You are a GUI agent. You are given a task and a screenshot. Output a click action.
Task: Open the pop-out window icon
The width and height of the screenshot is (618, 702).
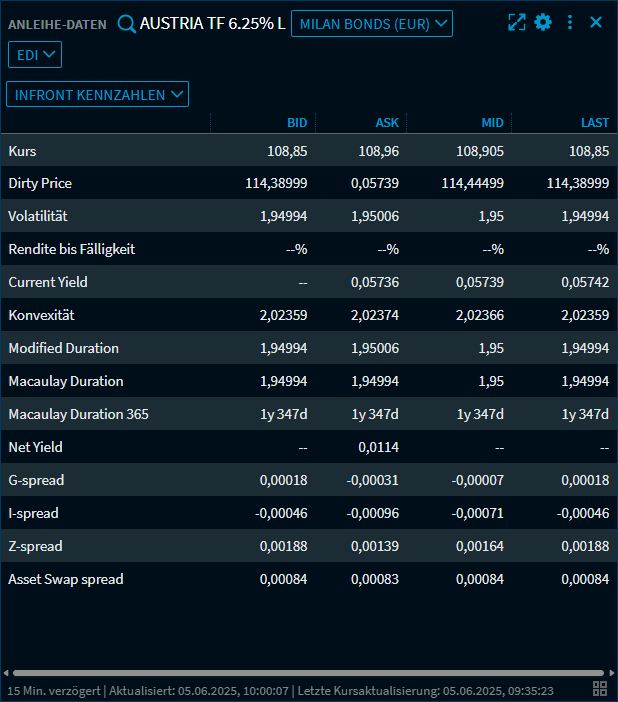pyautogui.click(x=516, y=22)
